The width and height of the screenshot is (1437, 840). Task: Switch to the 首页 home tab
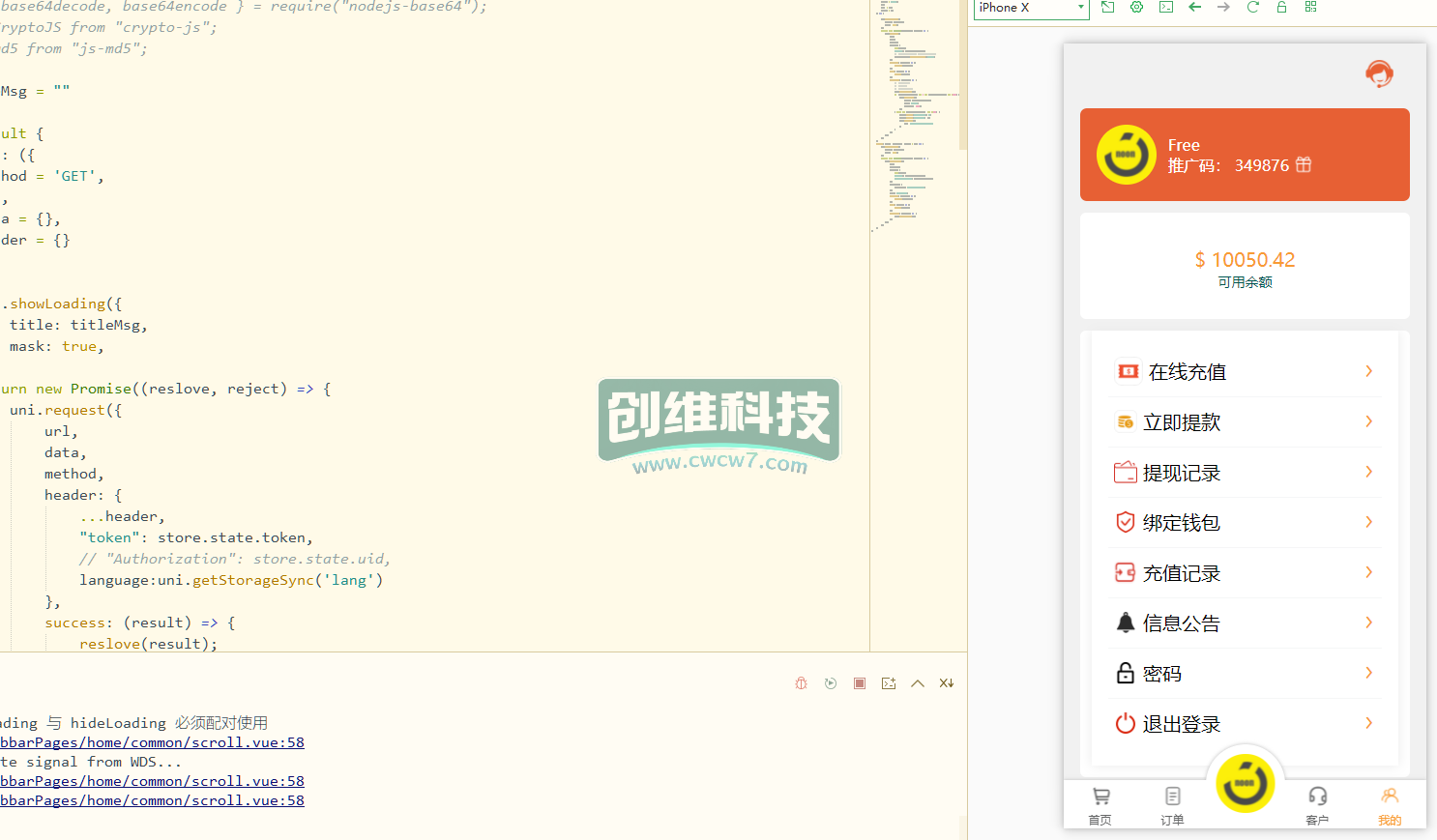click(1100, 805)
